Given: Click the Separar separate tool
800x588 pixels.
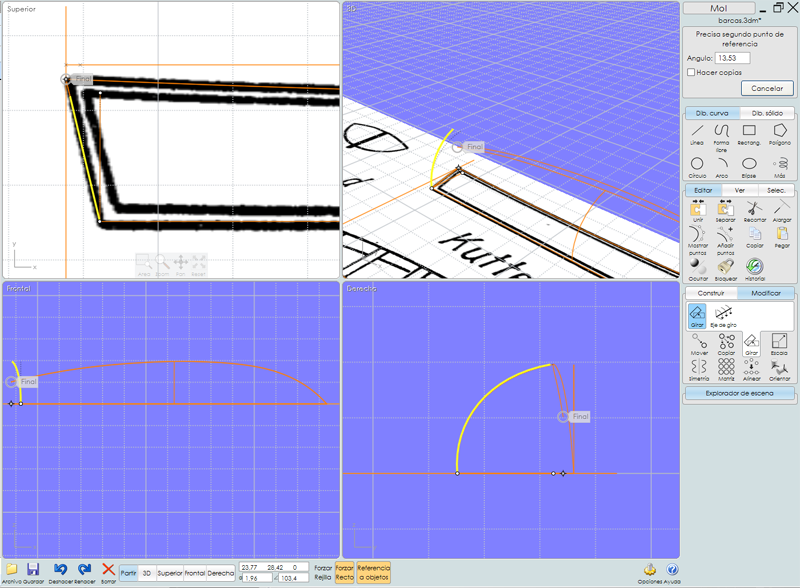Looking at the screenshot, I should coord(725,211).
